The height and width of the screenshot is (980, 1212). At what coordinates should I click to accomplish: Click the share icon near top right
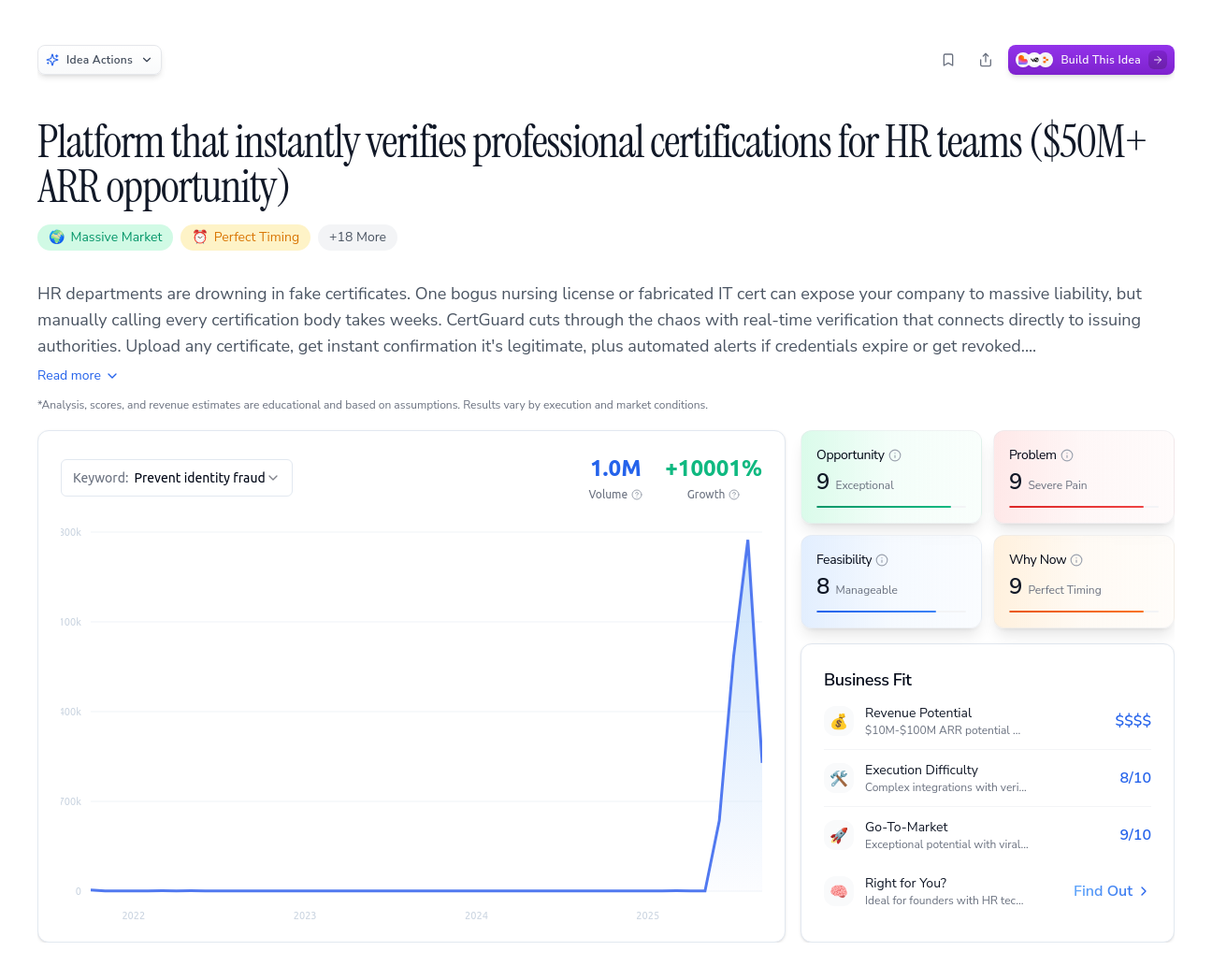(986, 59)
